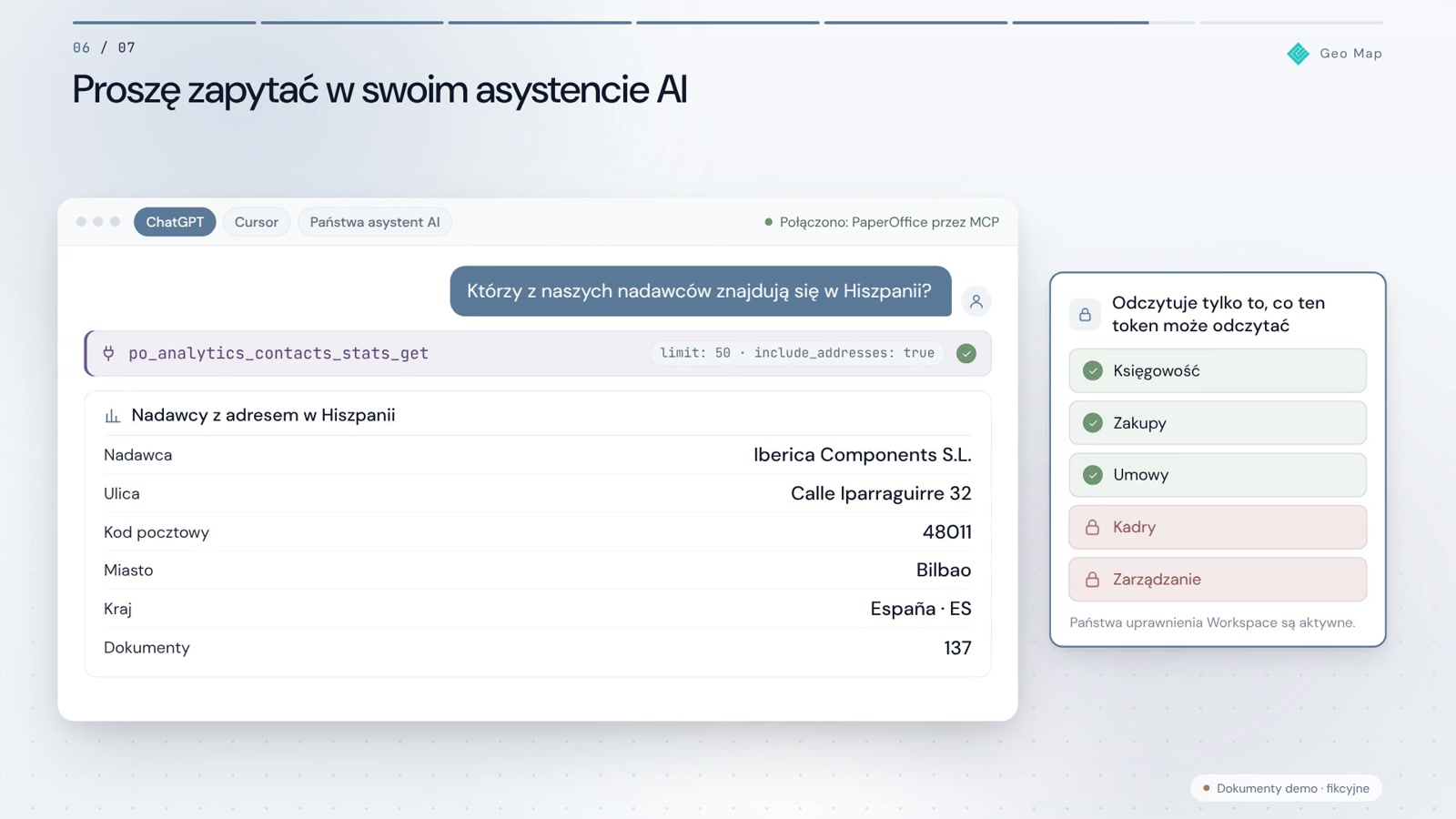1456x819 pixels.
Task: Click the country value España · ES
Action: pyautogui.click(x=921, y=609)
